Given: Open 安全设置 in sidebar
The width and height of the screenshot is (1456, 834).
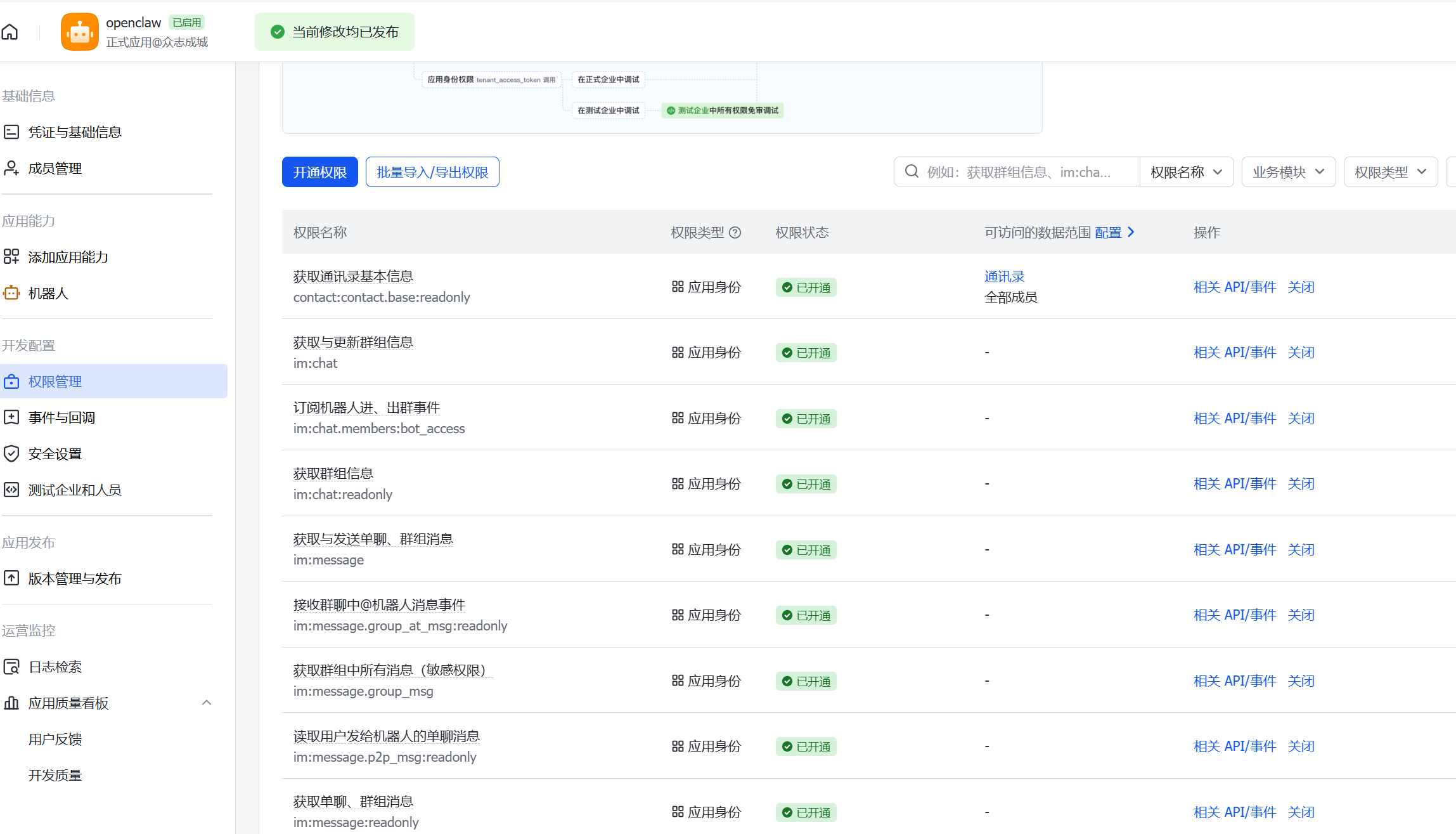Looking at the screenshot, I should tap(55, 453).
